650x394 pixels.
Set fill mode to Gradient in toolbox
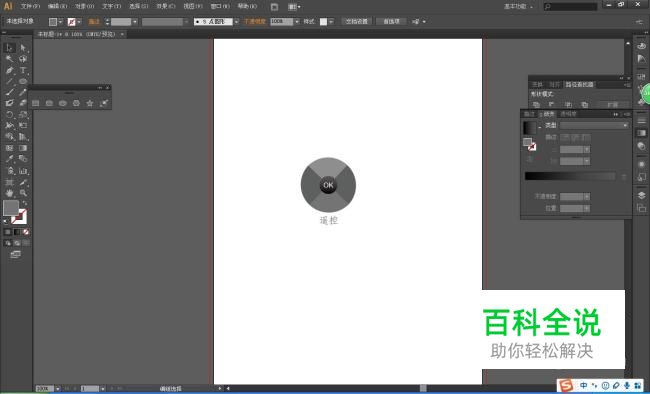pyautogui.click(x=17, y=232)
